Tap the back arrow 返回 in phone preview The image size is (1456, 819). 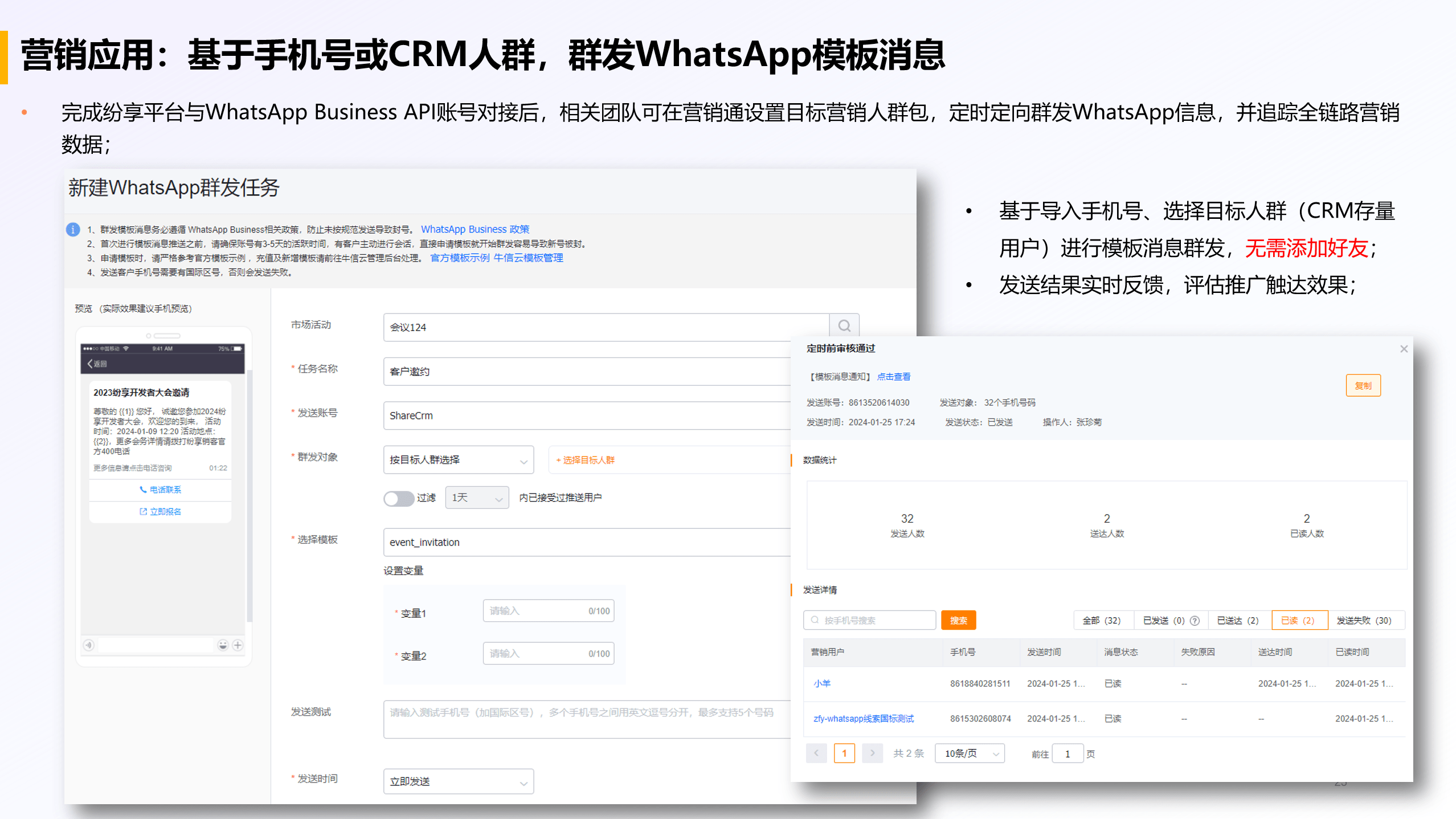coord(97,364)
